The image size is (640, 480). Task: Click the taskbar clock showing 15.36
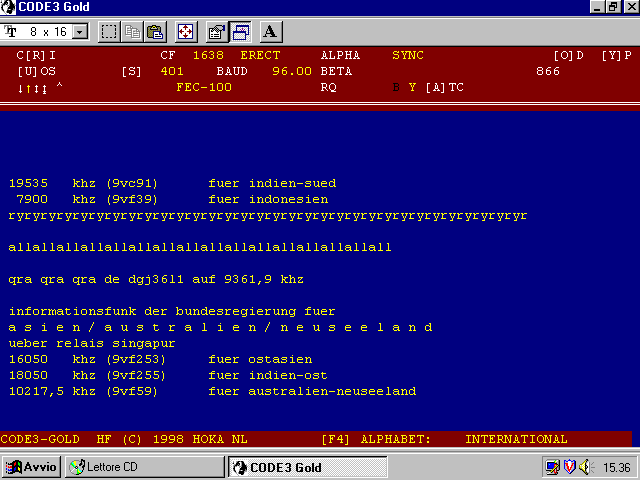[x=616, y=467]
